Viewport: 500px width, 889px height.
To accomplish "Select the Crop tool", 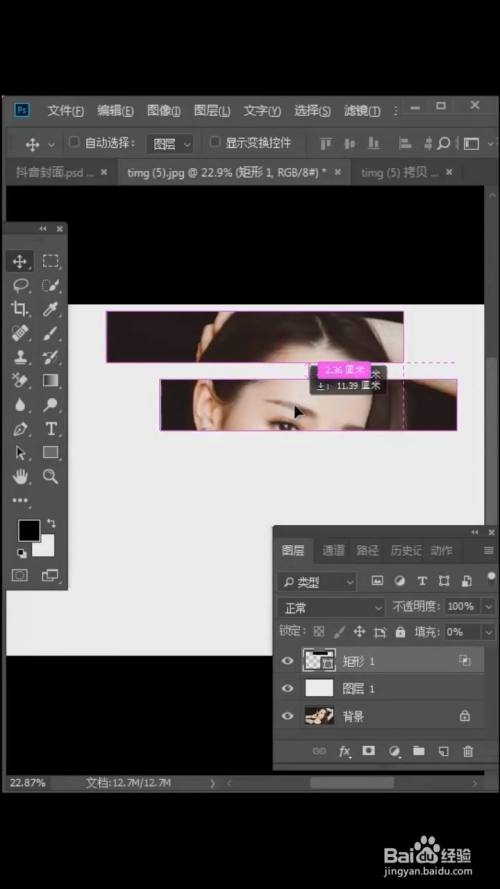I will pos(20,309).
